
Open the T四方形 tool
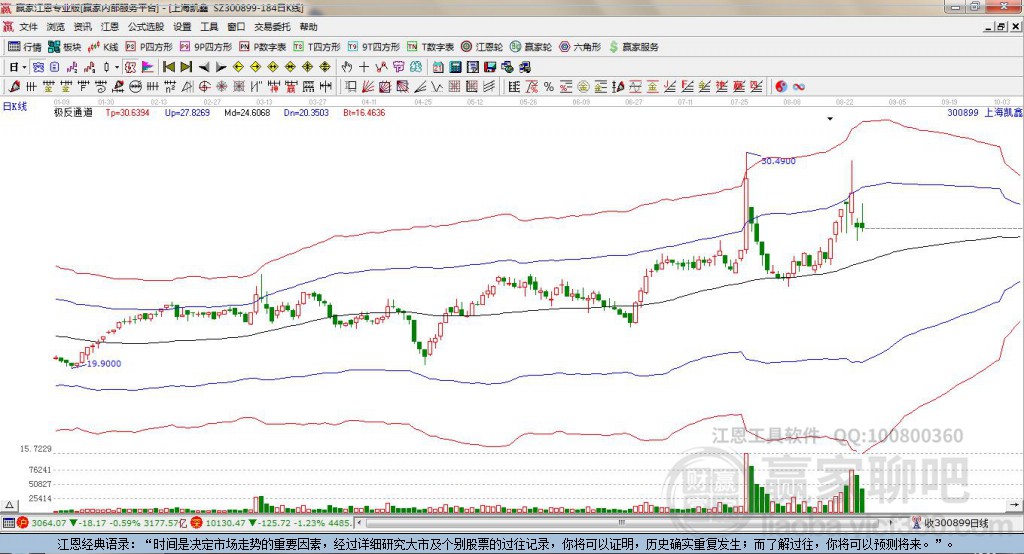tap(317, 47)
